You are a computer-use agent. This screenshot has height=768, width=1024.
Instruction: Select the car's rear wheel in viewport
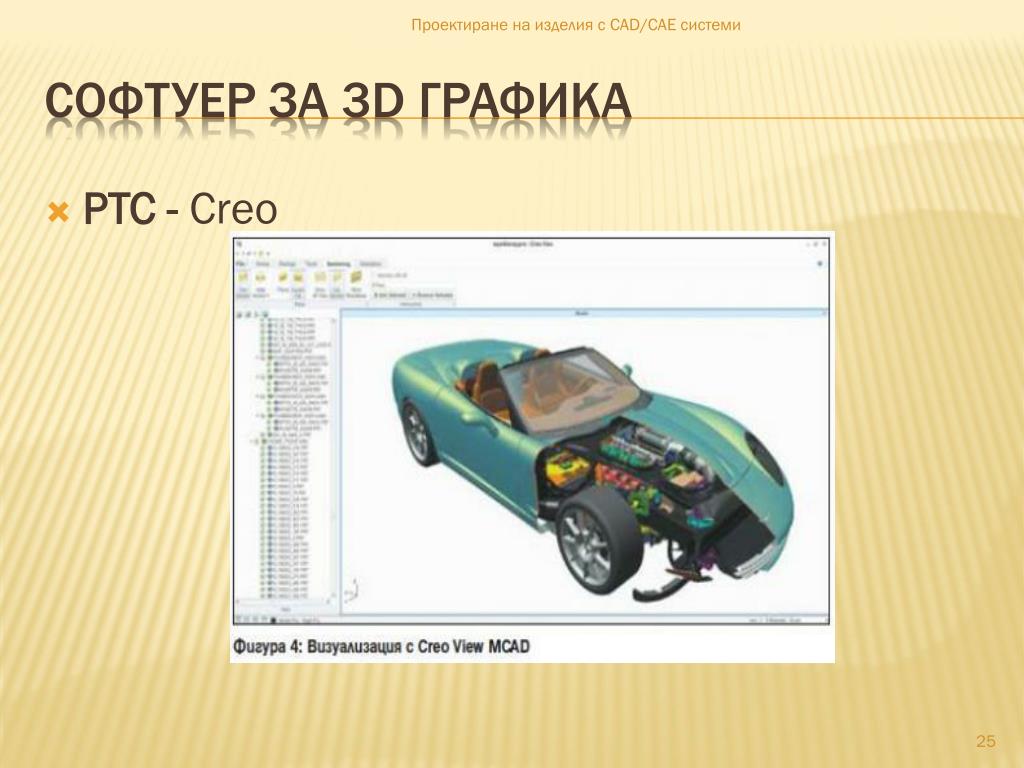click(x=419, y=433)
